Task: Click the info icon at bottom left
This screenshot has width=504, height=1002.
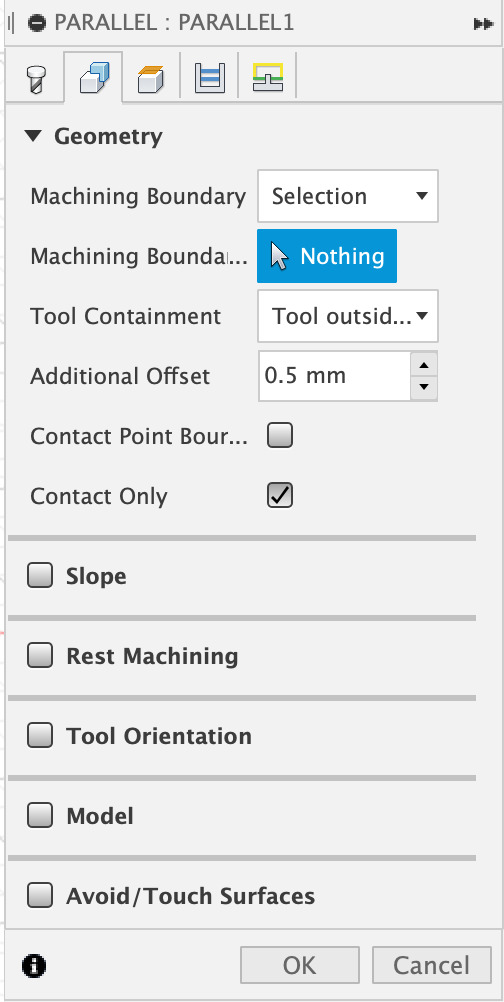Action: (34, 965)
